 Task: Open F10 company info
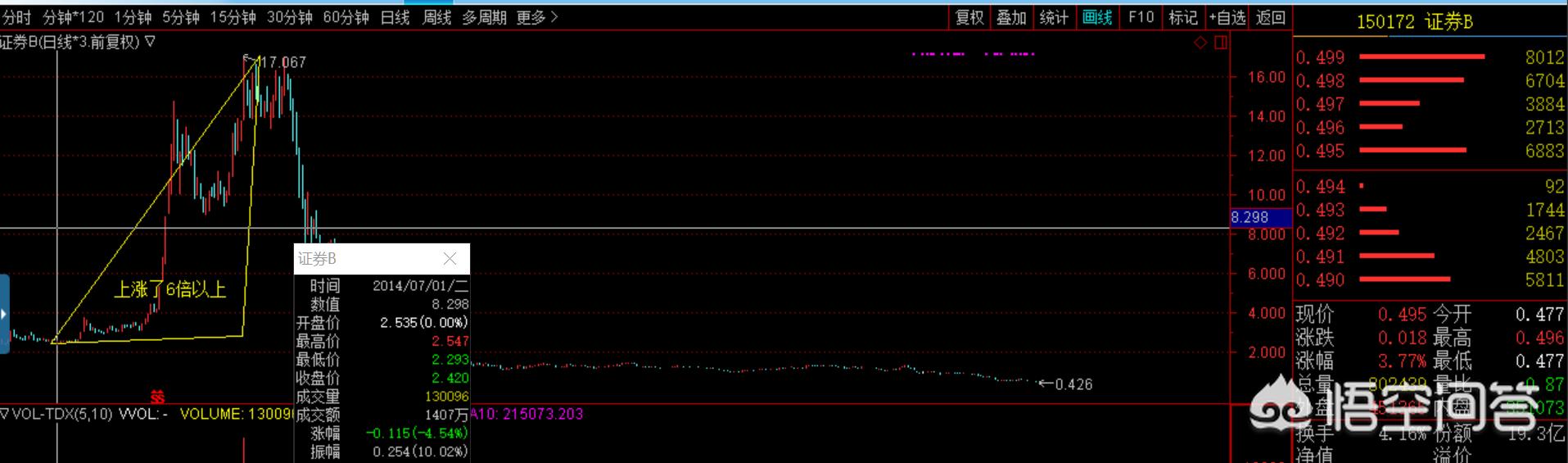click(1141, 17)
